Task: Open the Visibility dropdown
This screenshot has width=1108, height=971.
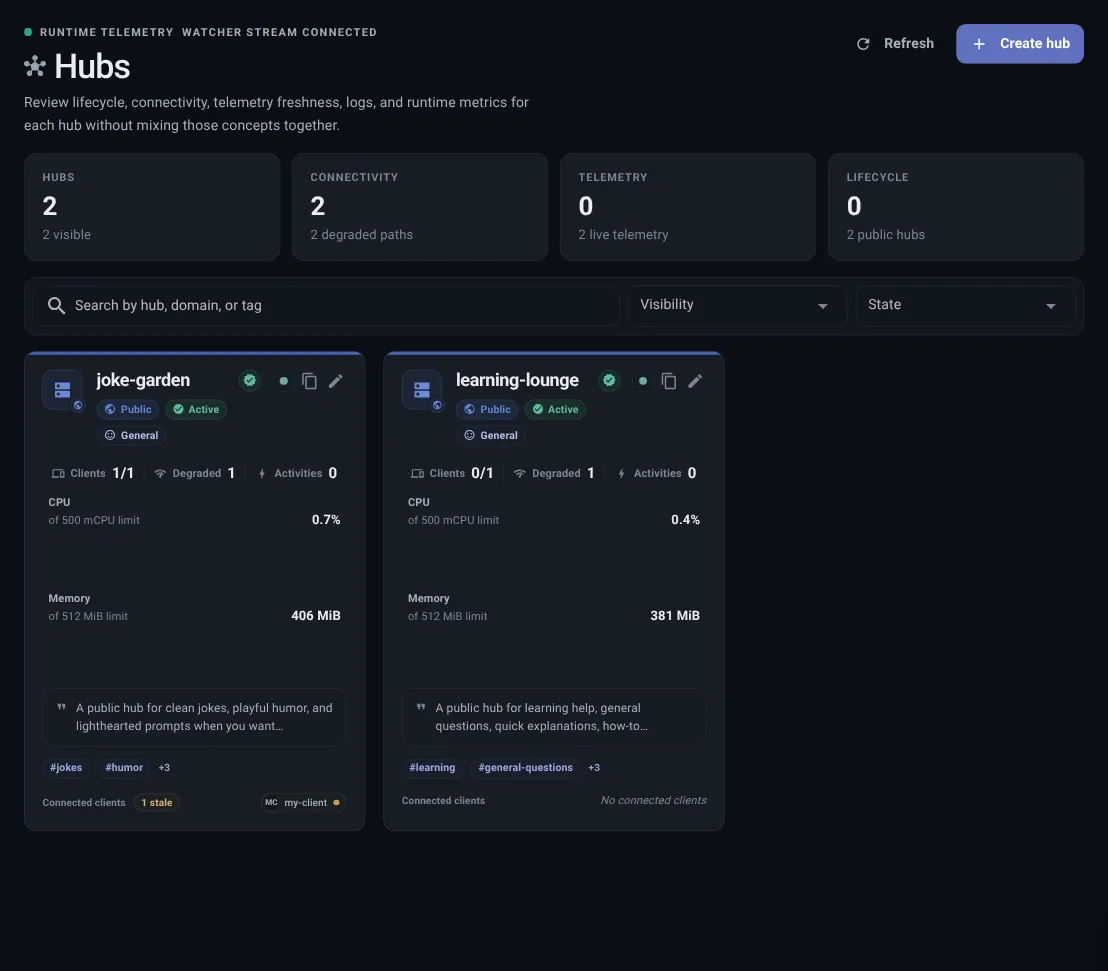Action: tap(737, 305)
